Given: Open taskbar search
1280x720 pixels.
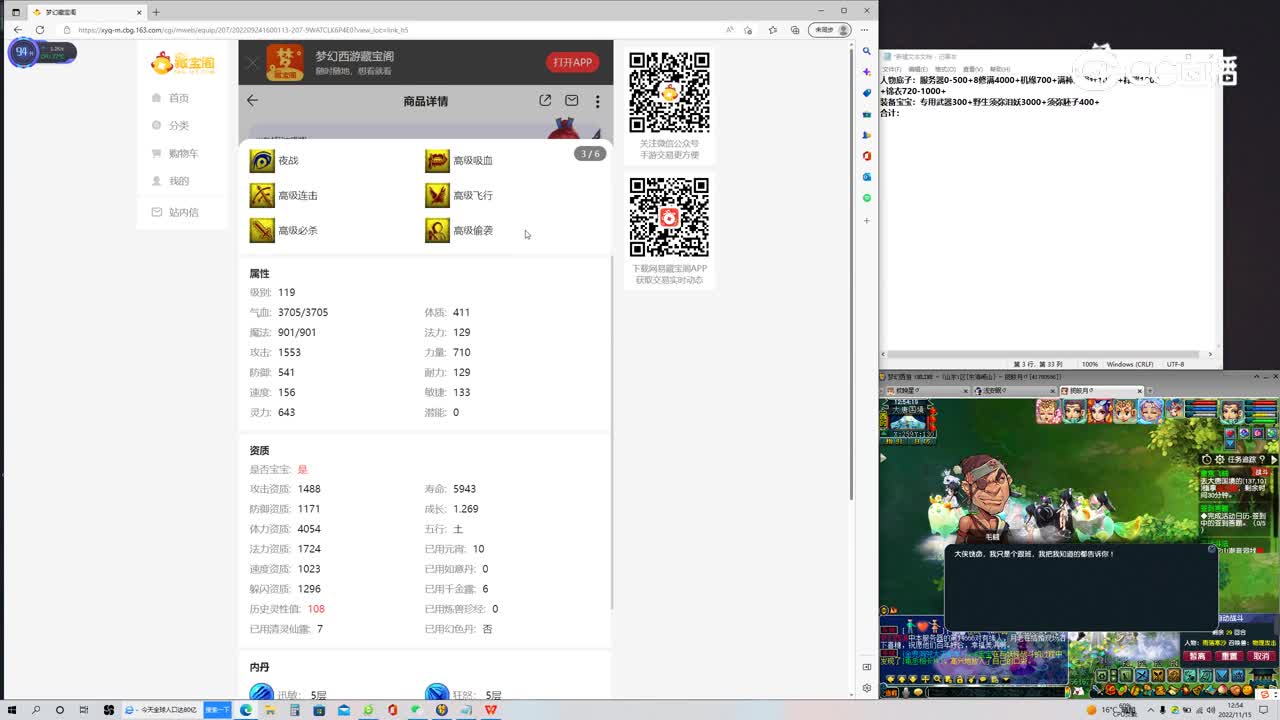Looking at the screenshot, I should click(x=37, y=710).
